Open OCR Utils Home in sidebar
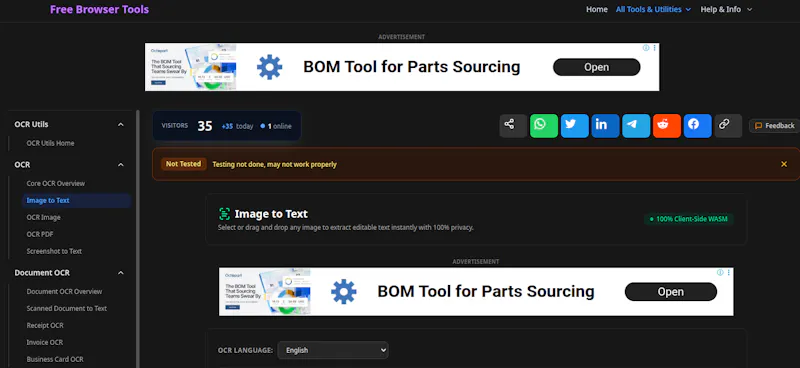800x368 pixels. (x=51, y=143)
